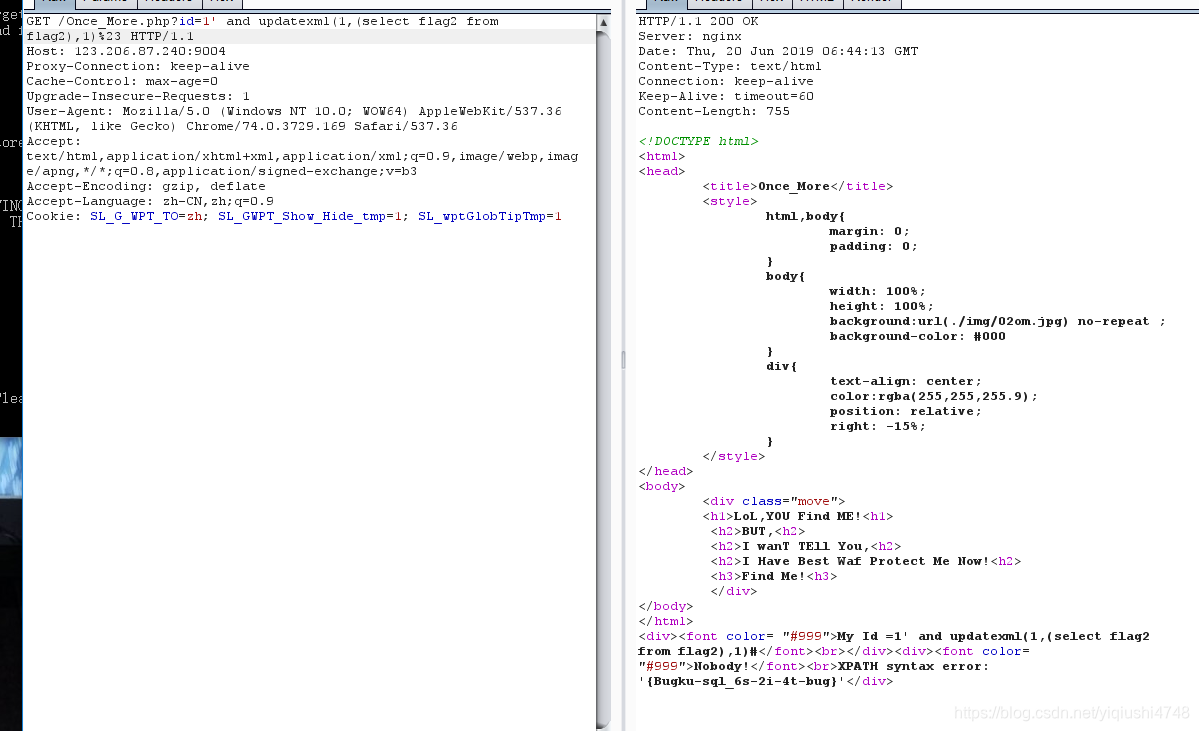Click the request line 'flag2),1)%23 HTTP/1.1'
The width and height of the screenshot is (1199, 731).
coord(110,37)
